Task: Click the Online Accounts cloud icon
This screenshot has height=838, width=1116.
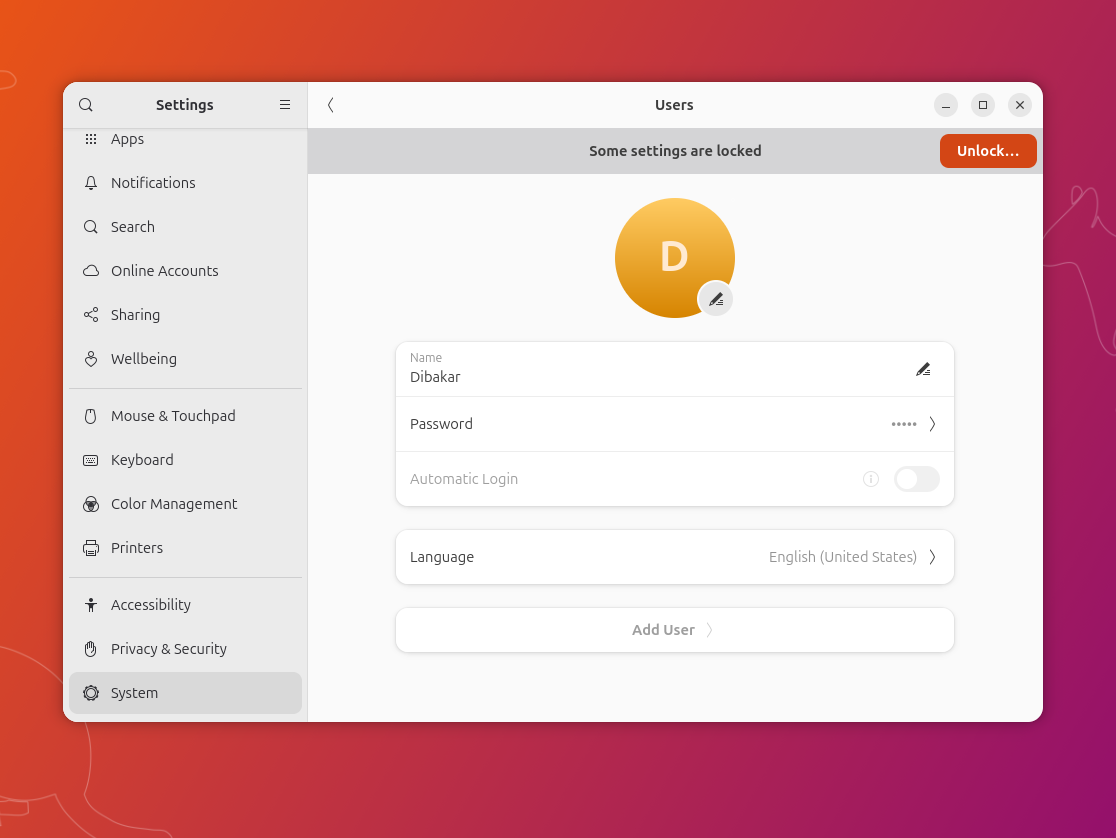Action: (x=91, y=271)
